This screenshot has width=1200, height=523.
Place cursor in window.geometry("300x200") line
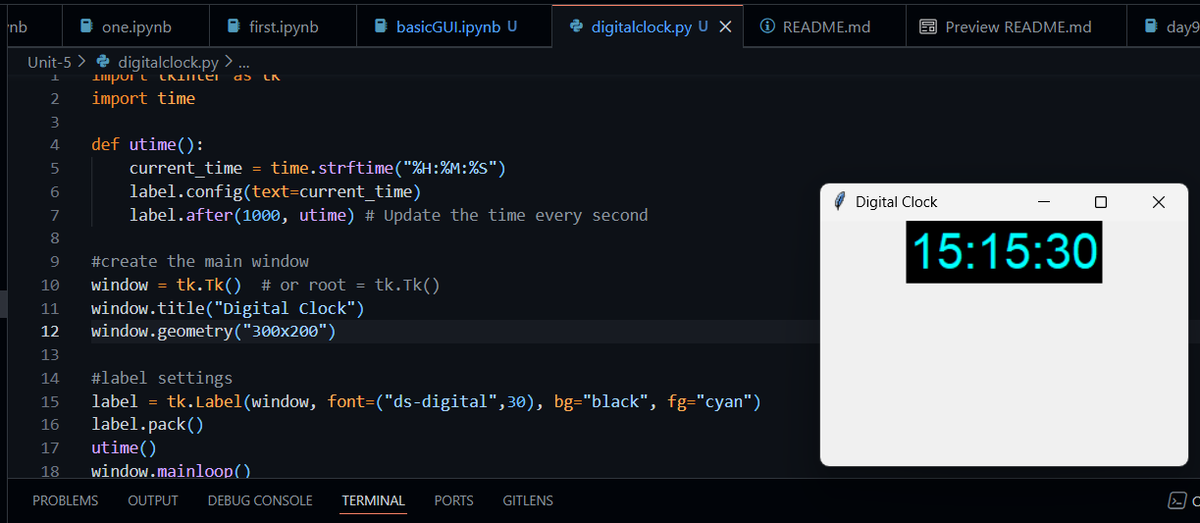click(213, 331)
